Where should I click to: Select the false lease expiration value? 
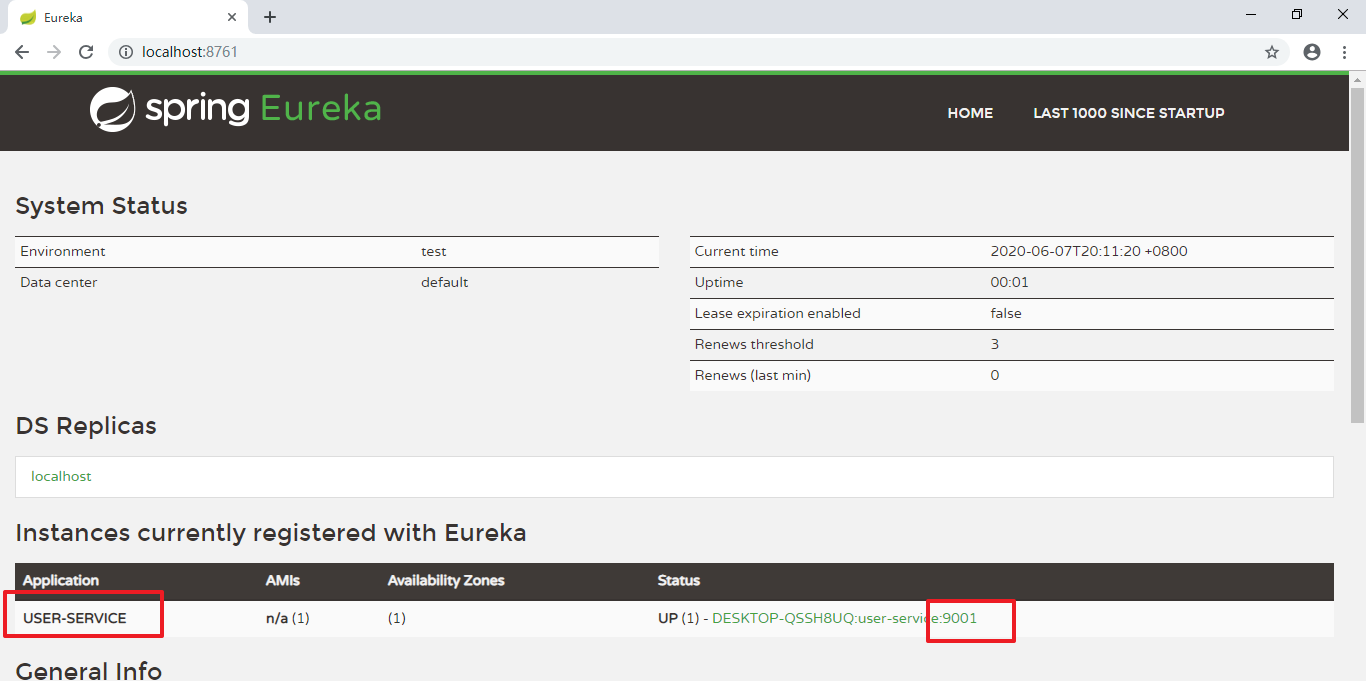tap(1006, 313)
